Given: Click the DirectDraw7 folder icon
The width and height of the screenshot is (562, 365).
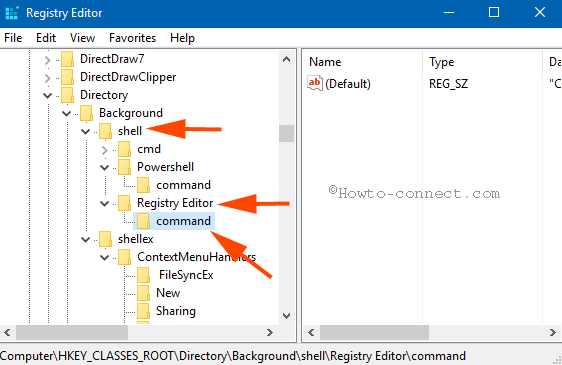Looking at the screenshot, I should tap(67, 59).
